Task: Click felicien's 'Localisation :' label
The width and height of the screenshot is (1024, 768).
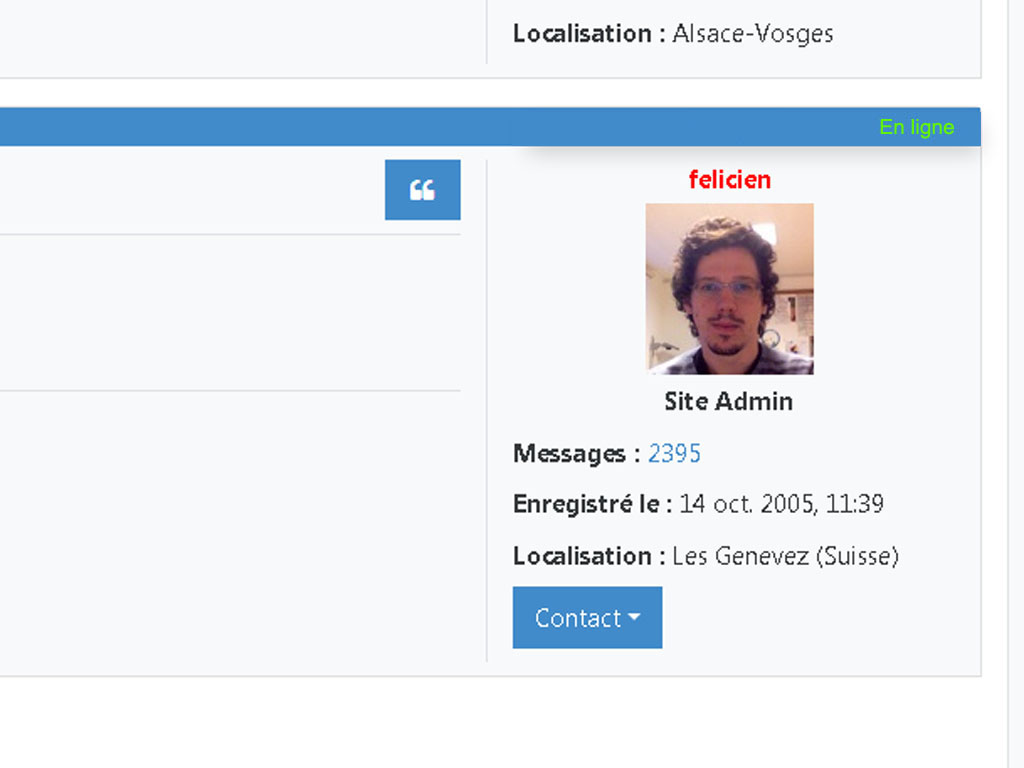Action: [589, 556]
